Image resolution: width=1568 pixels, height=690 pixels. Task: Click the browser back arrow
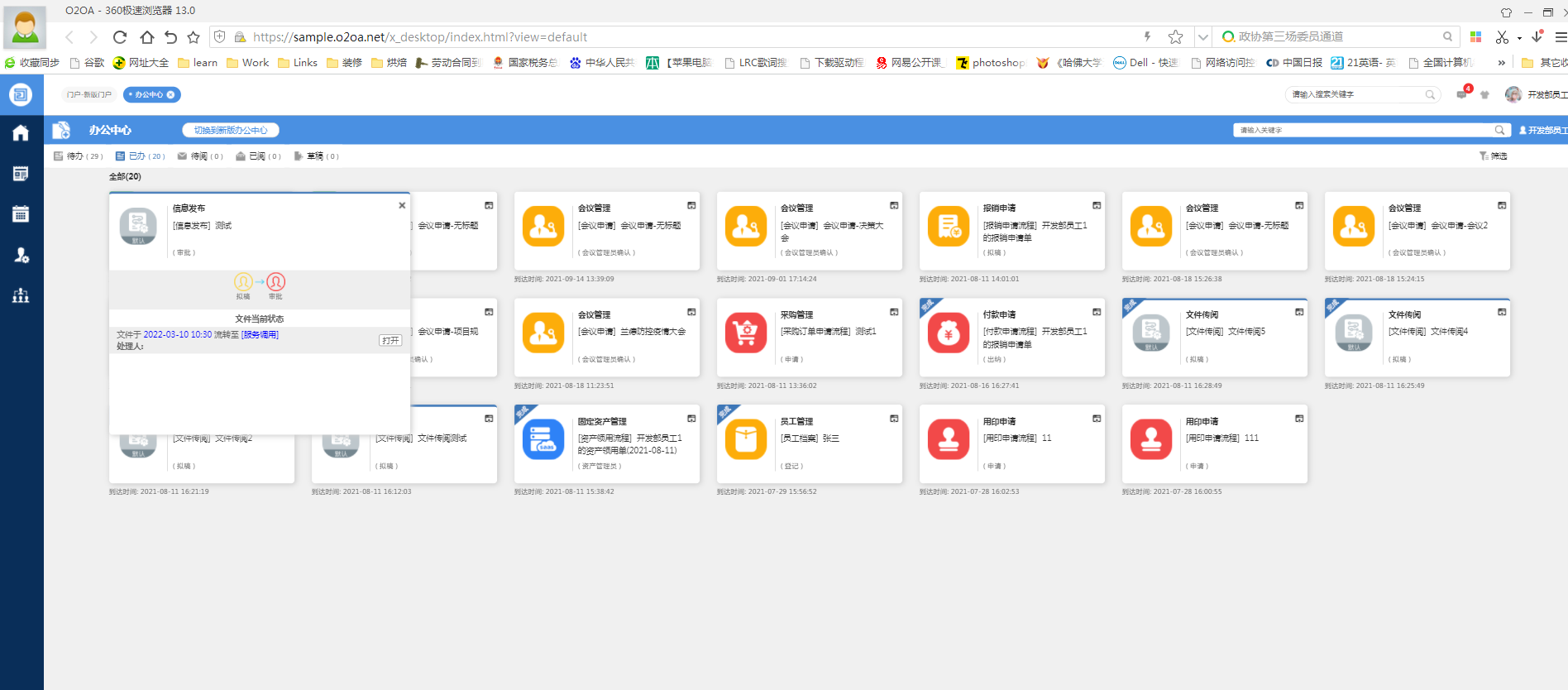coord(69,37)
